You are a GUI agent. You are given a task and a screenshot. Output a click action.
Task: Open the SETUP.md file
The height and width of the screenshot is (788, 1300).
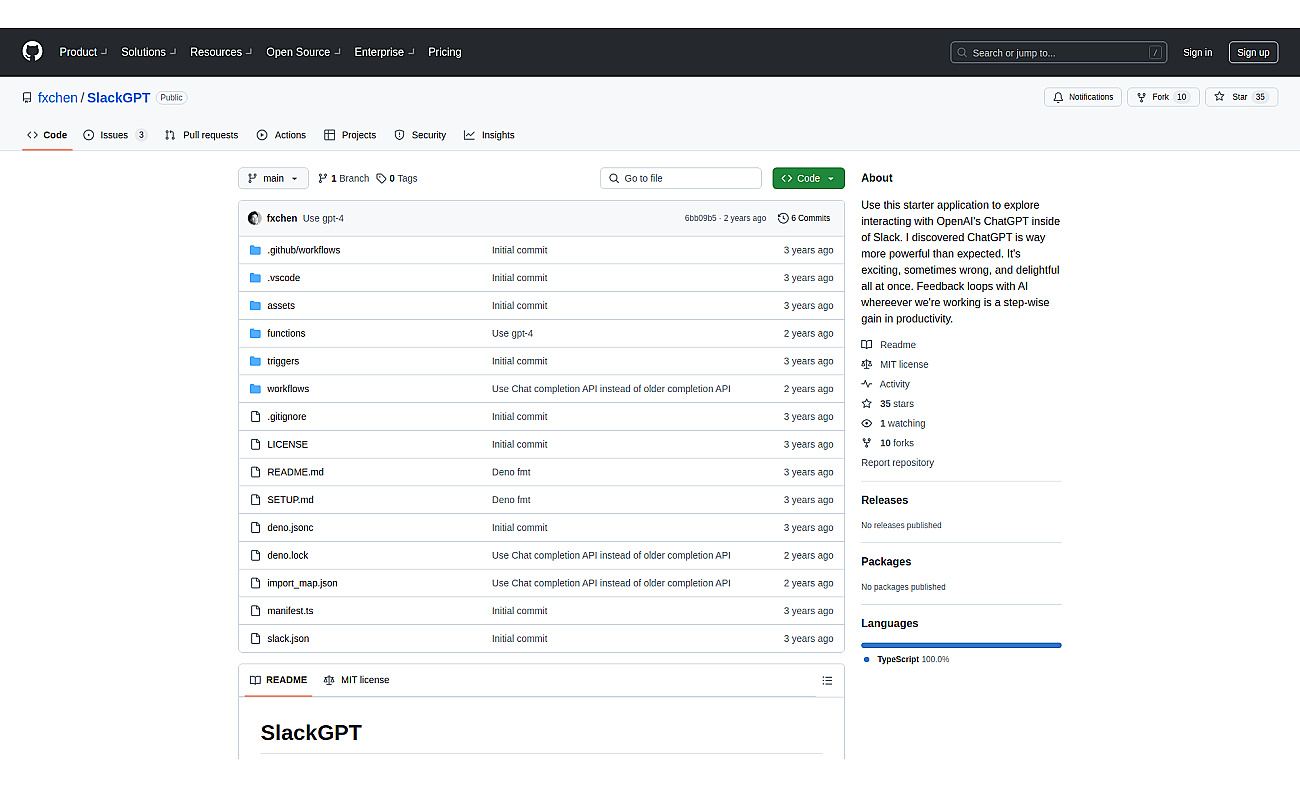(x=290, y=500)
